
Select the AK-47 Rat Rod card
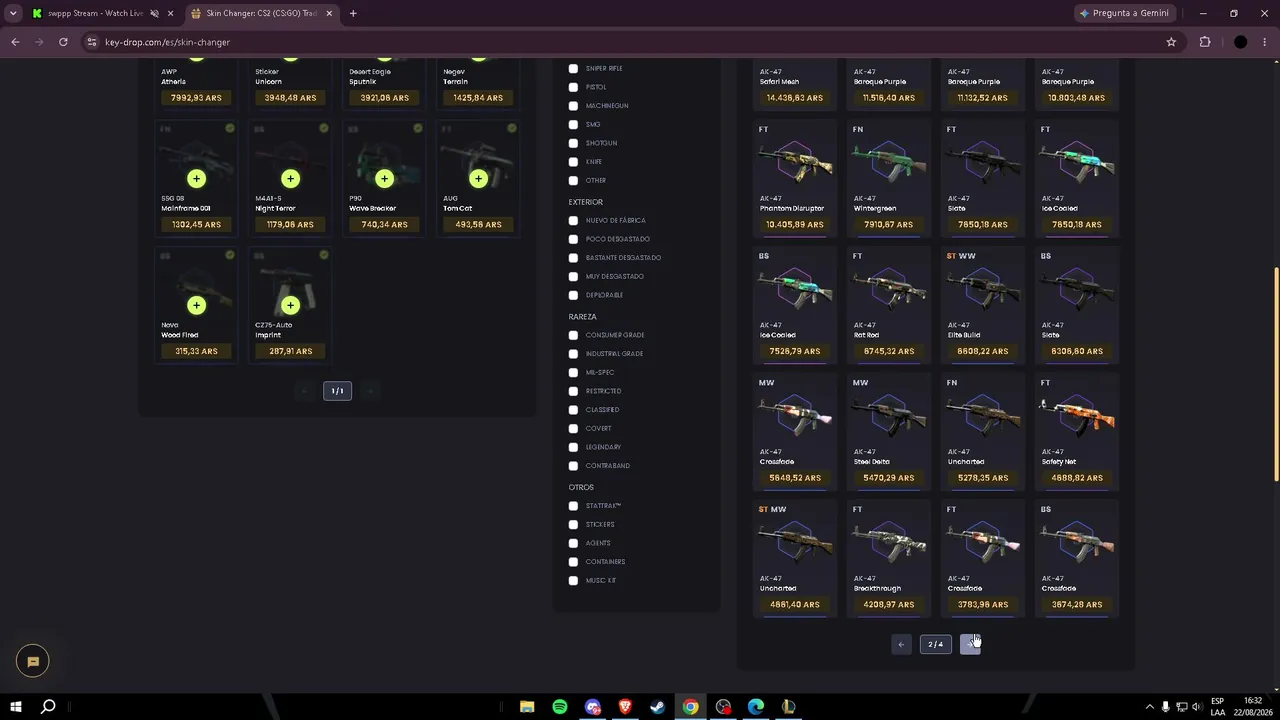coord(888,305)
